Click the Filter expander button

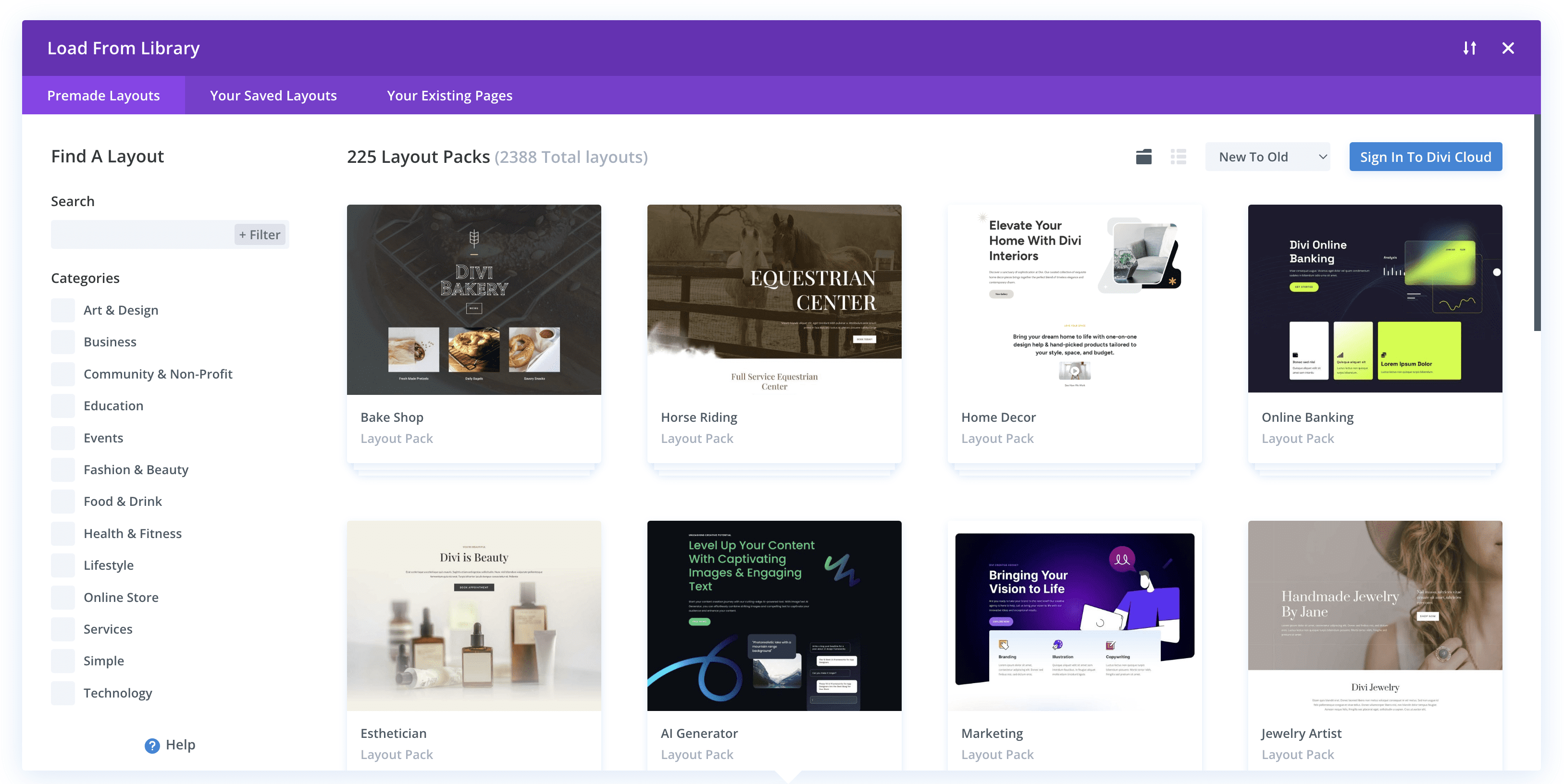259,234
